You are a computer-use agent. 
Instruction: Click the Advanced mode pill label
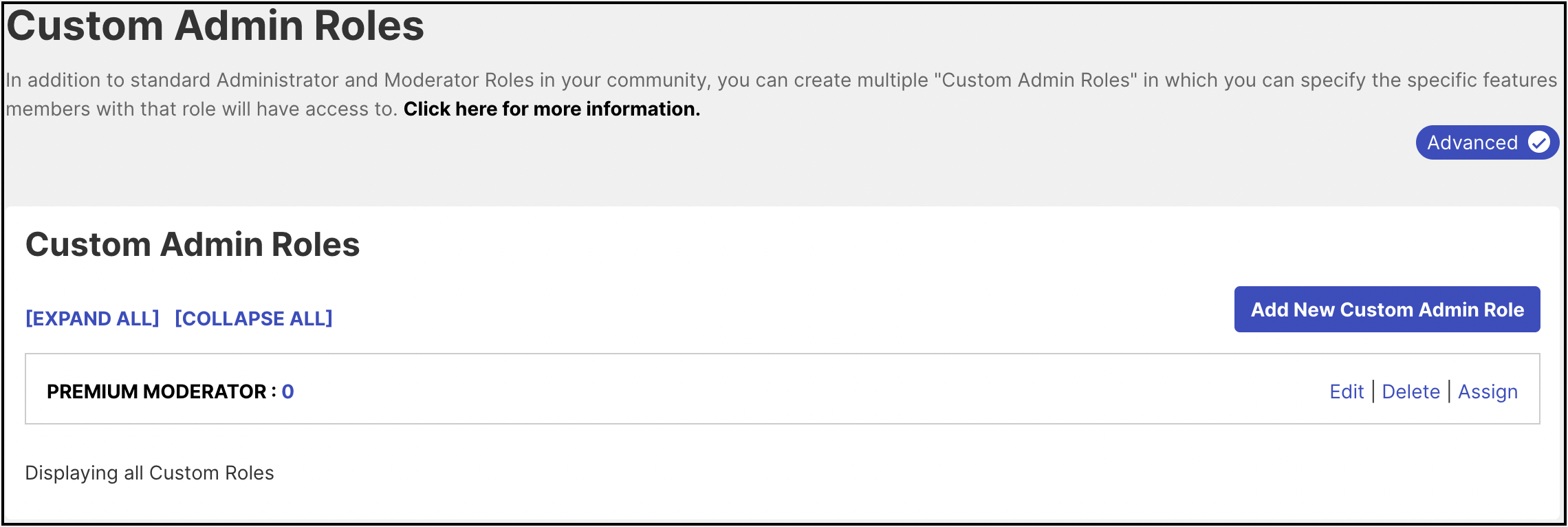(x=1472, y=142)
